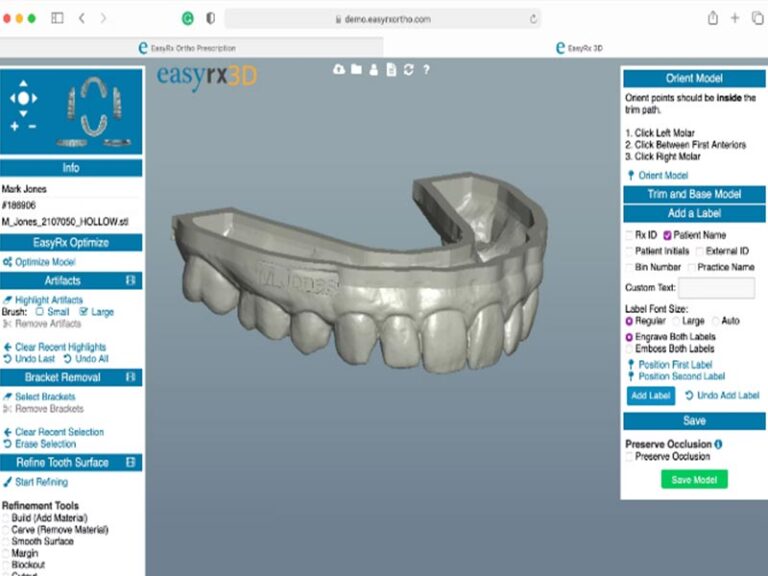Switch to EasyRx Ortho Prescription tab
The width and height of the screenshot is (768, 576).
(192, 48)
